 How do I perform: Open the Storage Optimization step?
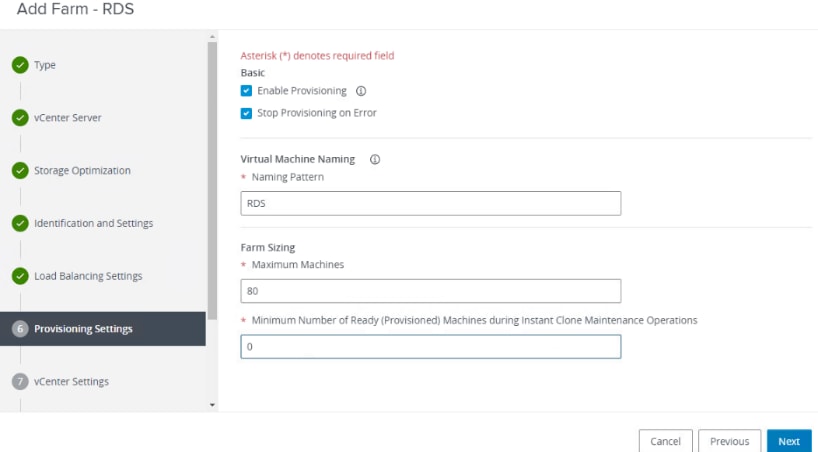(82, 170)
